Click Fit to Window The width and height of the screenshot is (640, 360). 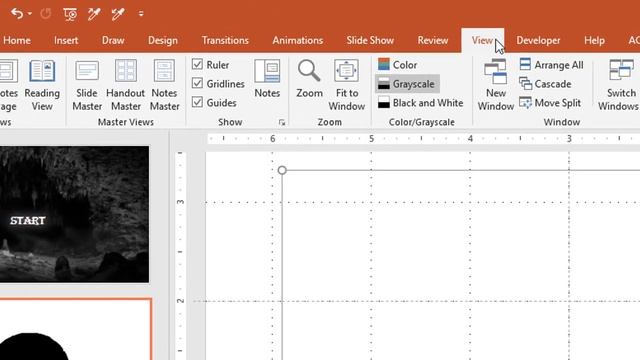(x=347, y=85)
